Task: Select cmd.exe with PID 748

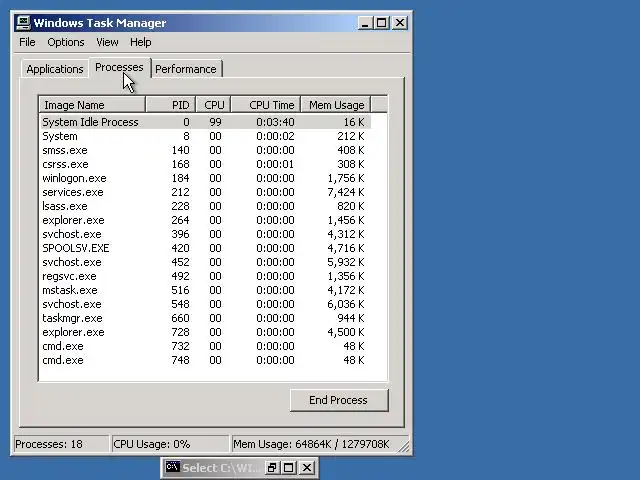Action: (206, 360)
